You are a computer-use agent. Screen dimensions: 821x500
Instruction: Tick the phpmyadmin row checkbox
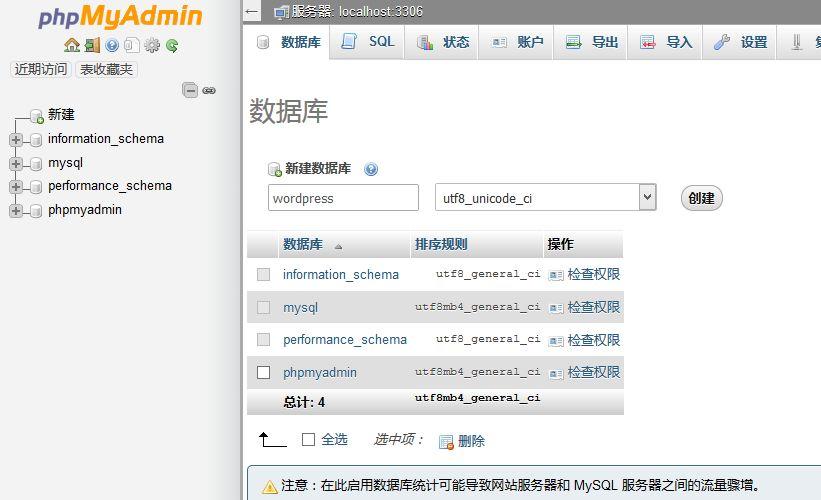[x=263, y=372]
